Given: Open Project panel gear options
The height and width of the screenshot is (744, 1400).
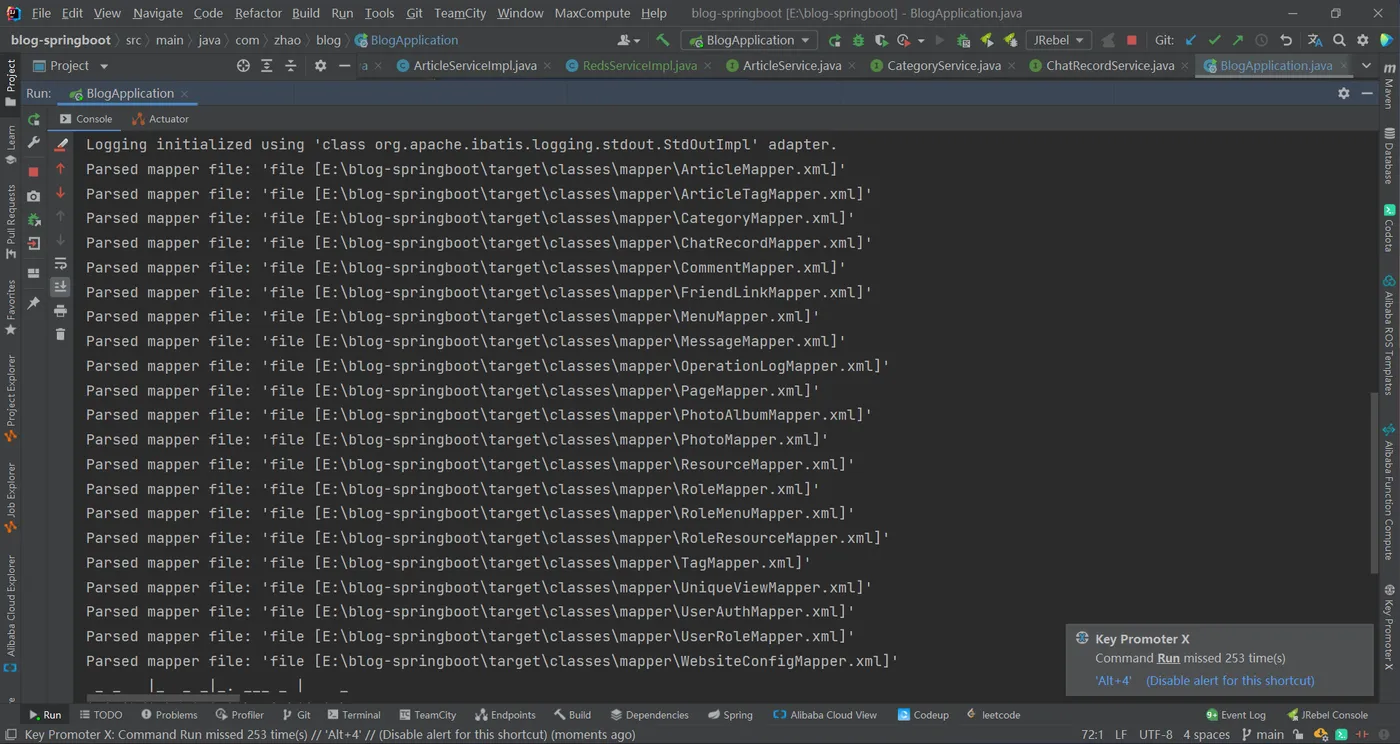Looking at the screenshot, I should tap(320, 65).
